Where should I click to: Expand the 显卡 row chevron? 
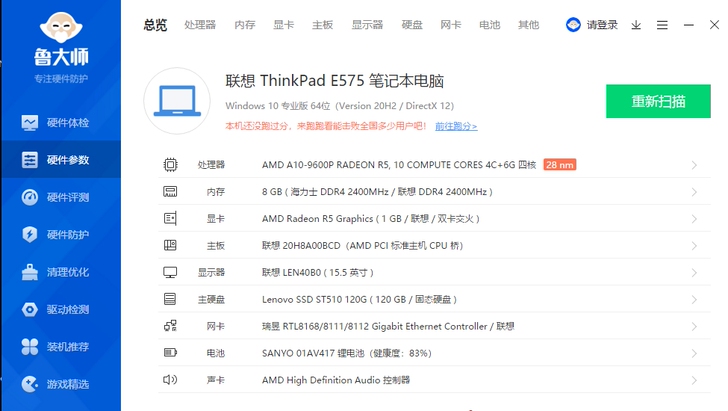pos(694,219)
